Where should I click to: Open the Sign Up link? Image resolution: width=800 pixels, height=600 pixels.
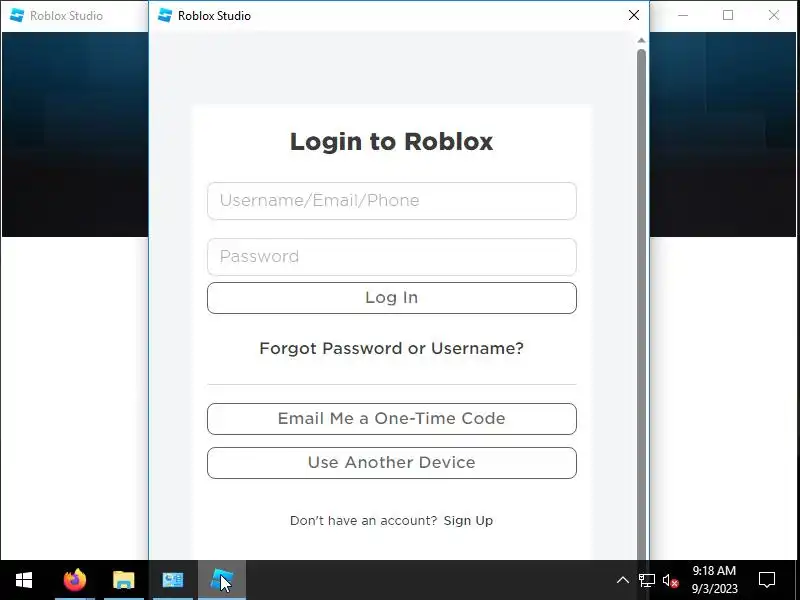click(x=468, y=520)
